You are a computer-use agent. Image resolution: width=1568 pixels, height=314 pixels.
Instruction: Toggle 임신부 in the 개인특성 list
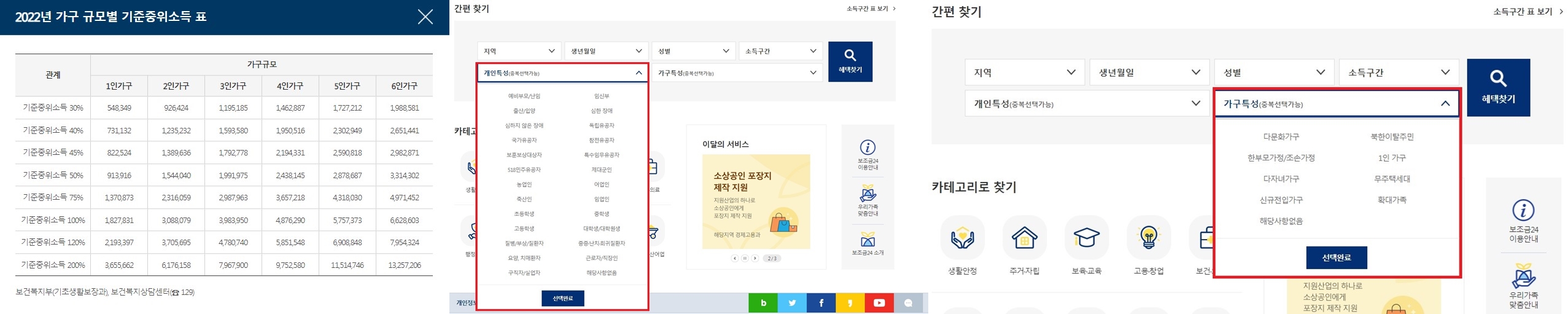coord(602,96)
